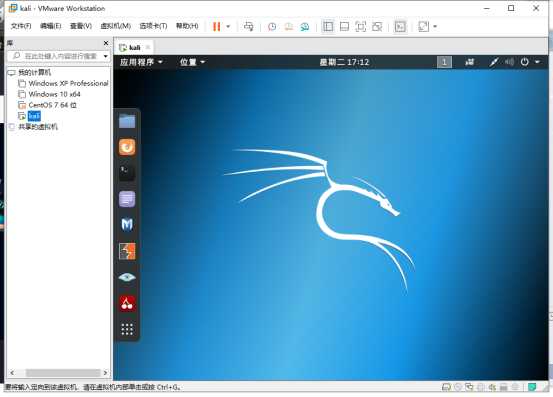Click library scrollbar left arrow
The image size is (553, 397).
pos(12,373)
